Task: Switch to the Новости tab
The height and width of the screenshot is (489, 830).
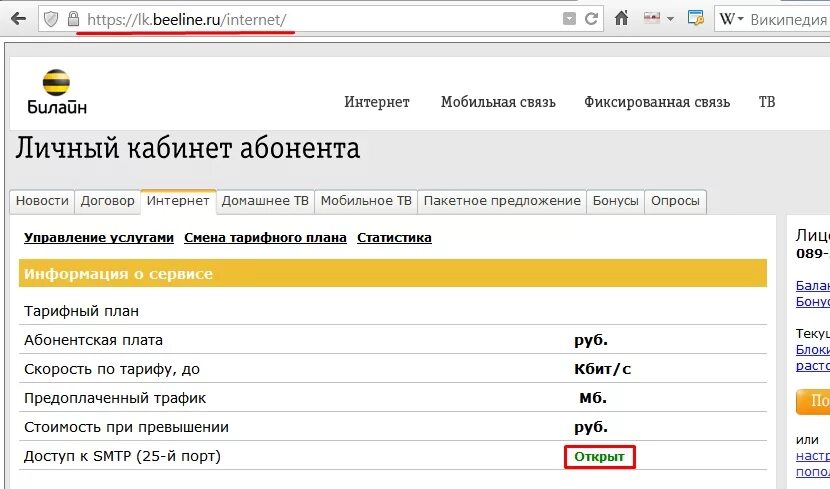Action: coord(42,201)
